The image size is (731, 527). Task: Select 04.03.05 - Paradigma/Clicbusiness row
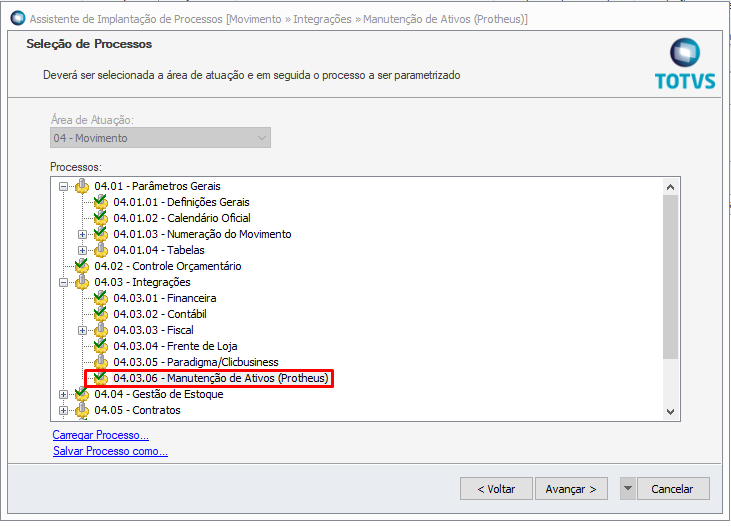coord(196,361)
